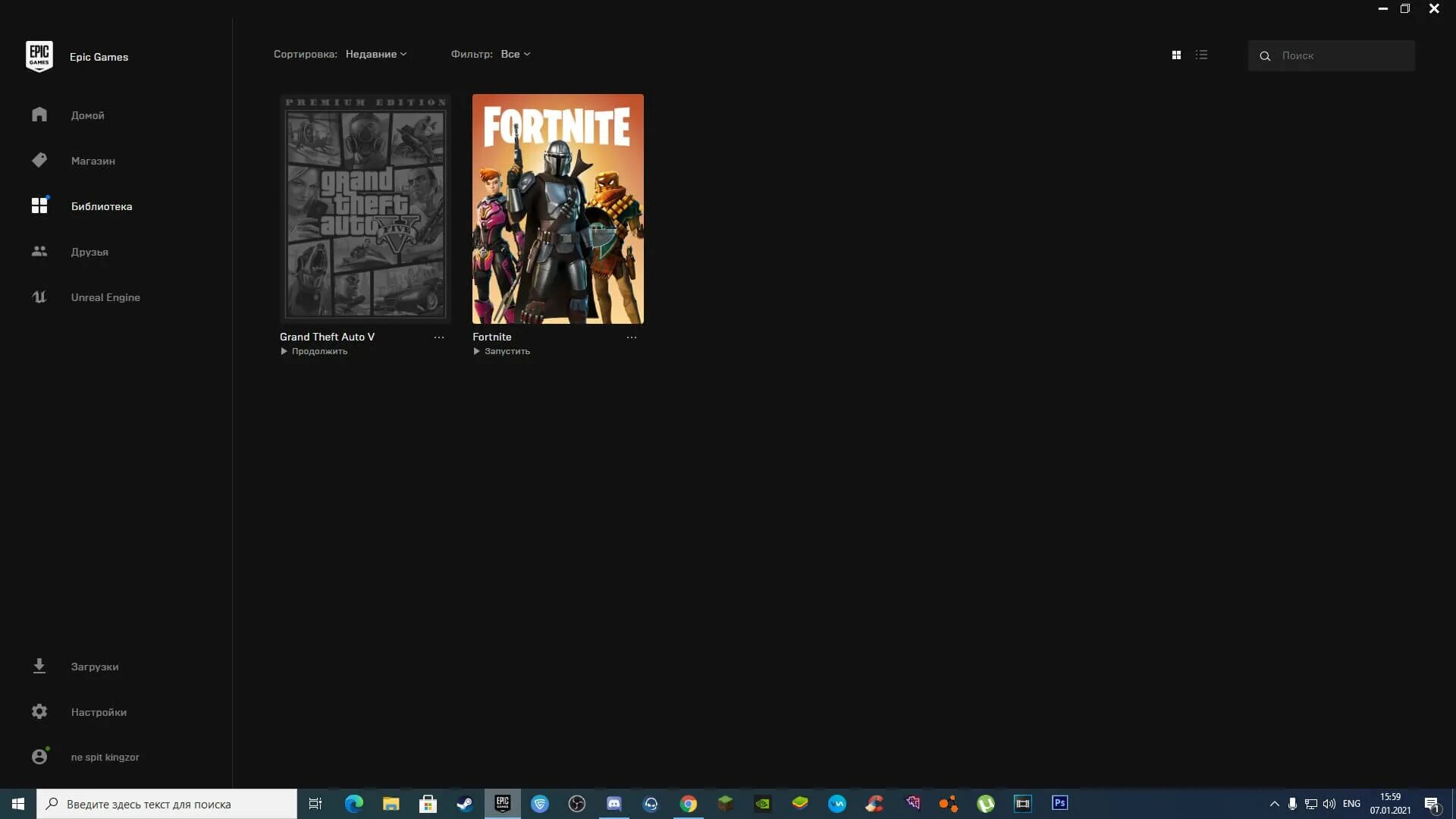1456x819 pixels.
Task: Click the ne spit kingzor profile icon
Action: pyautogui.click(x=39, y=757)
